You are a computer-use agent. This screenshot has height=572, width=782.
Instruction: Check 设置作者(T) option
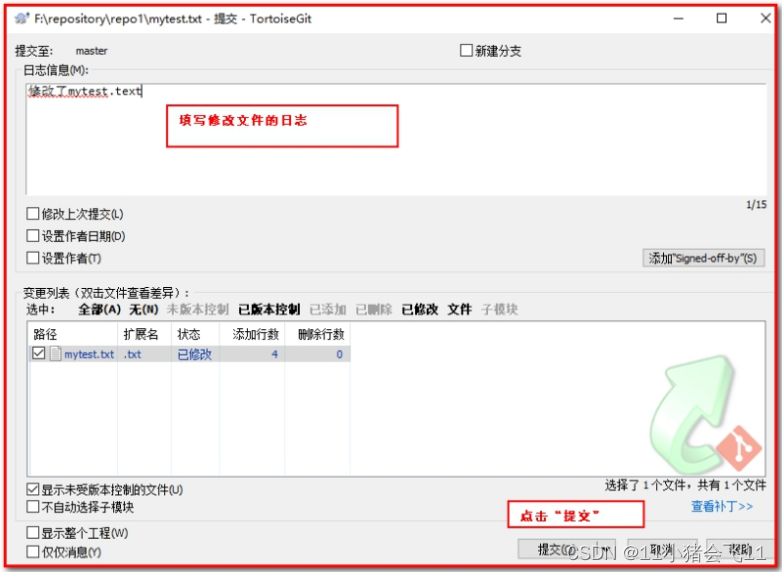tap(33, 258)
